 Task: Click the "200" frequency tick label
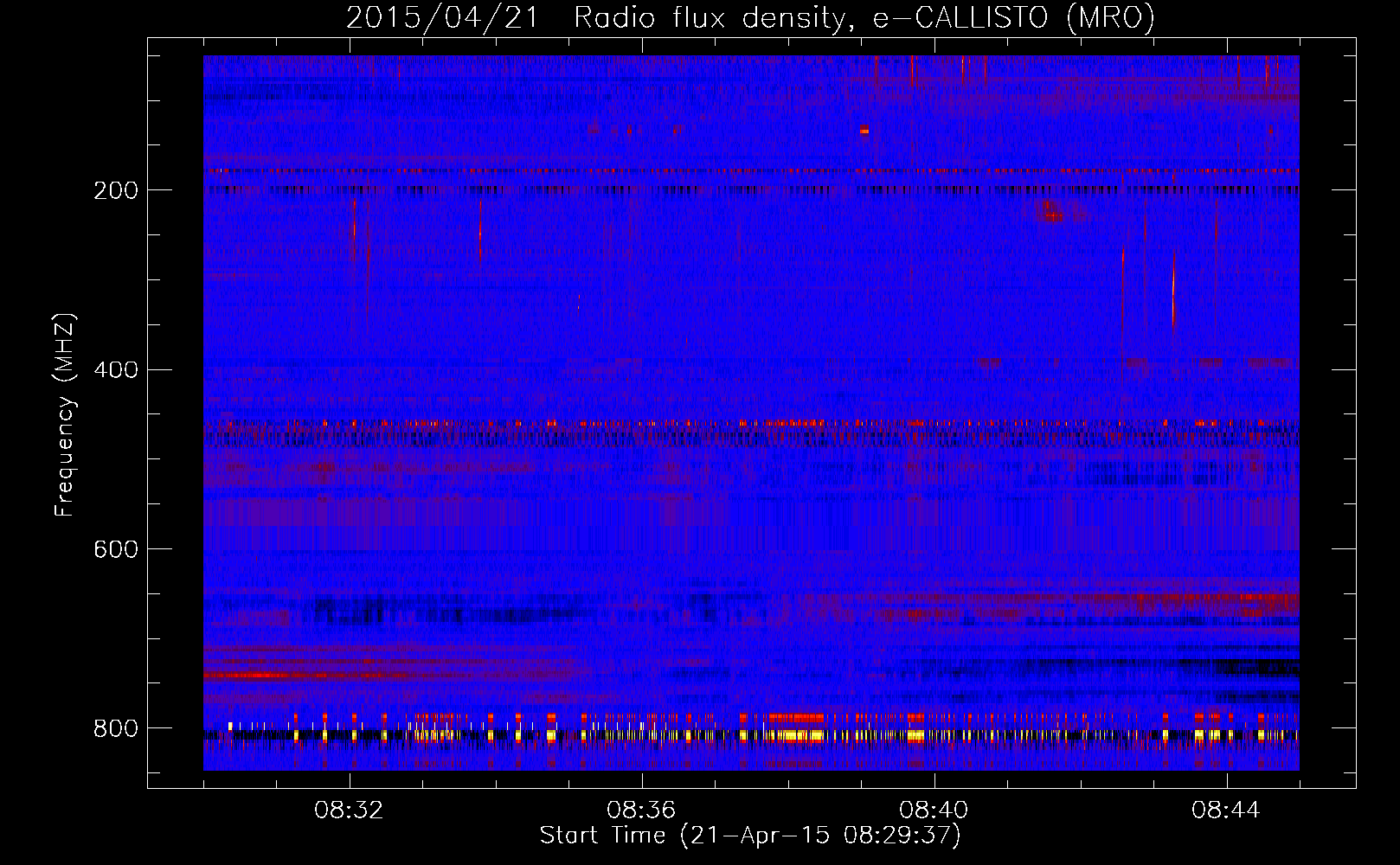(116, 190)
